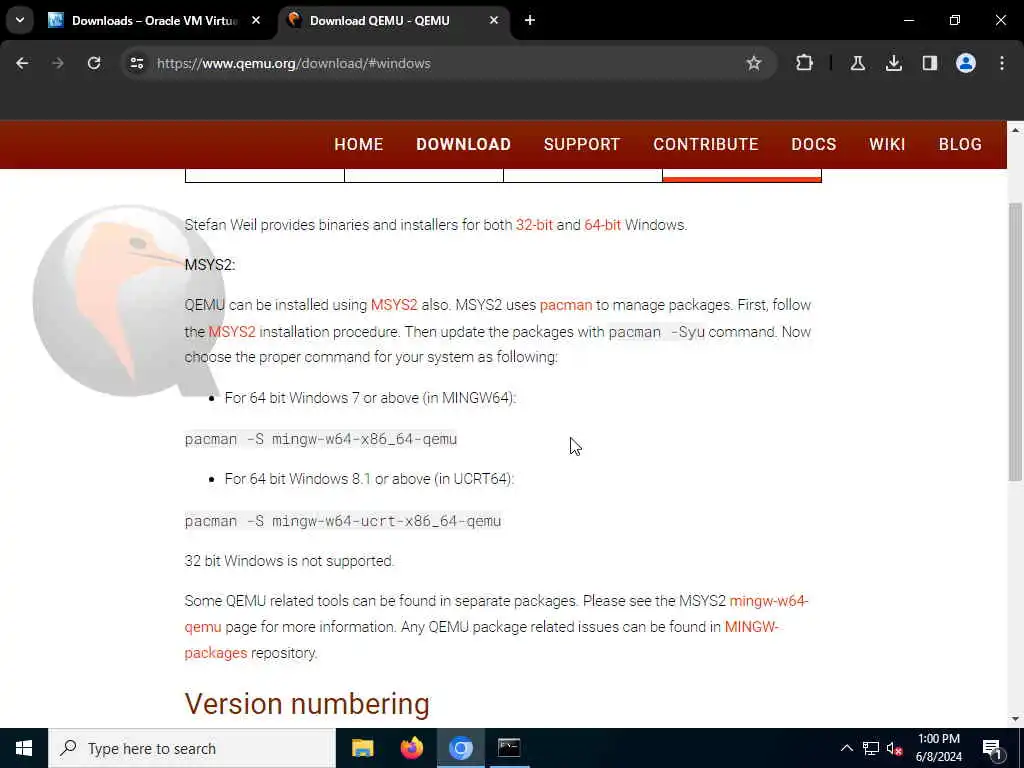The height and width of the screenshot is (768, 1024).
Task: Open DOWNLOAD in site navigation
Action: tap(464, 144)
